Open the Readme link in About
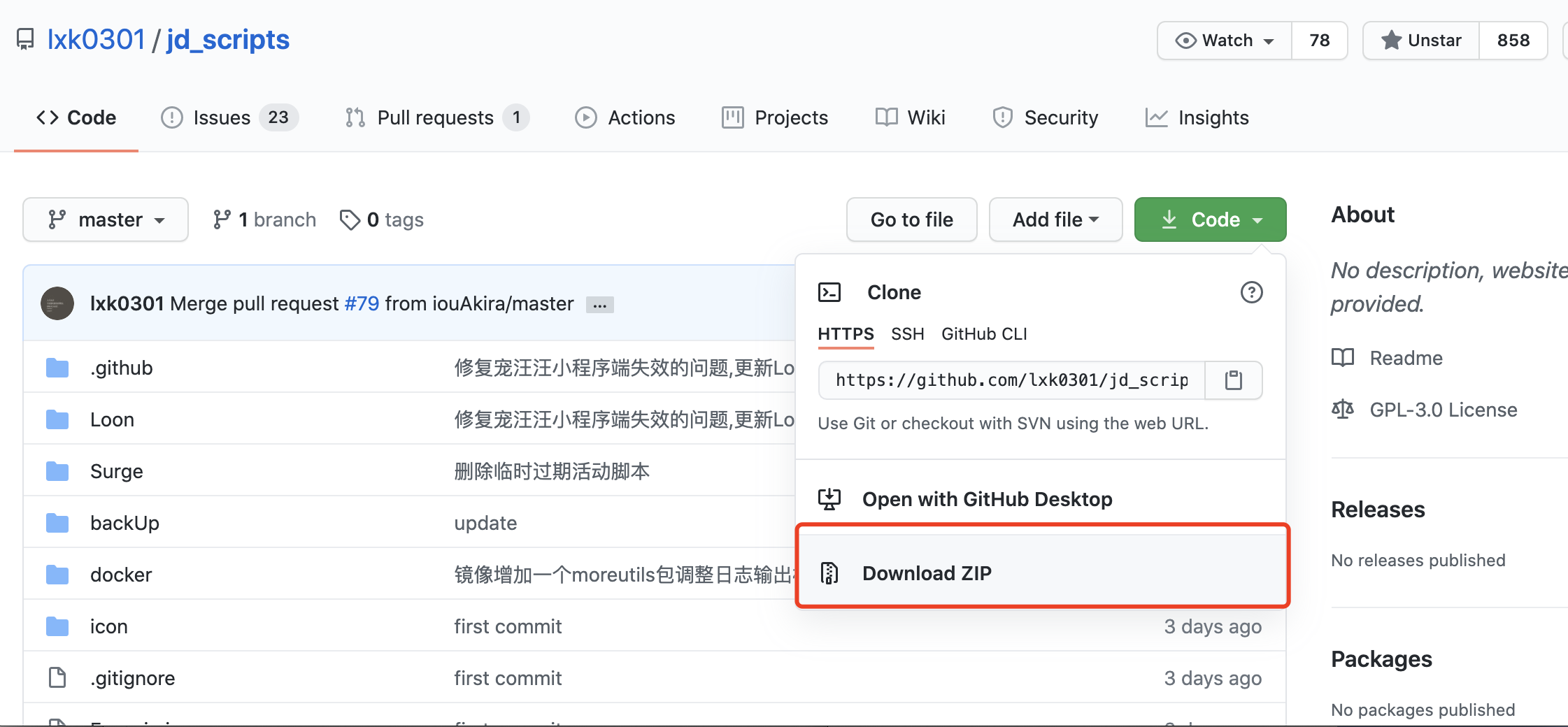Viewport: 1568px width, 727px height. [1406, 358]
